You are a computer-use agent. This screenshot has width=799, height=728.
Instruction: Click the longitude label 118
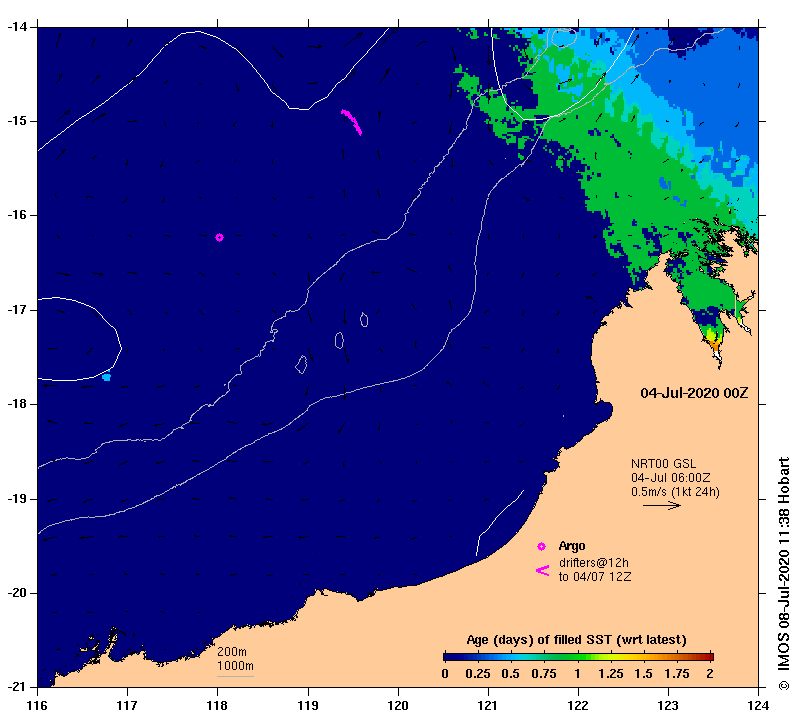[218, 706]
